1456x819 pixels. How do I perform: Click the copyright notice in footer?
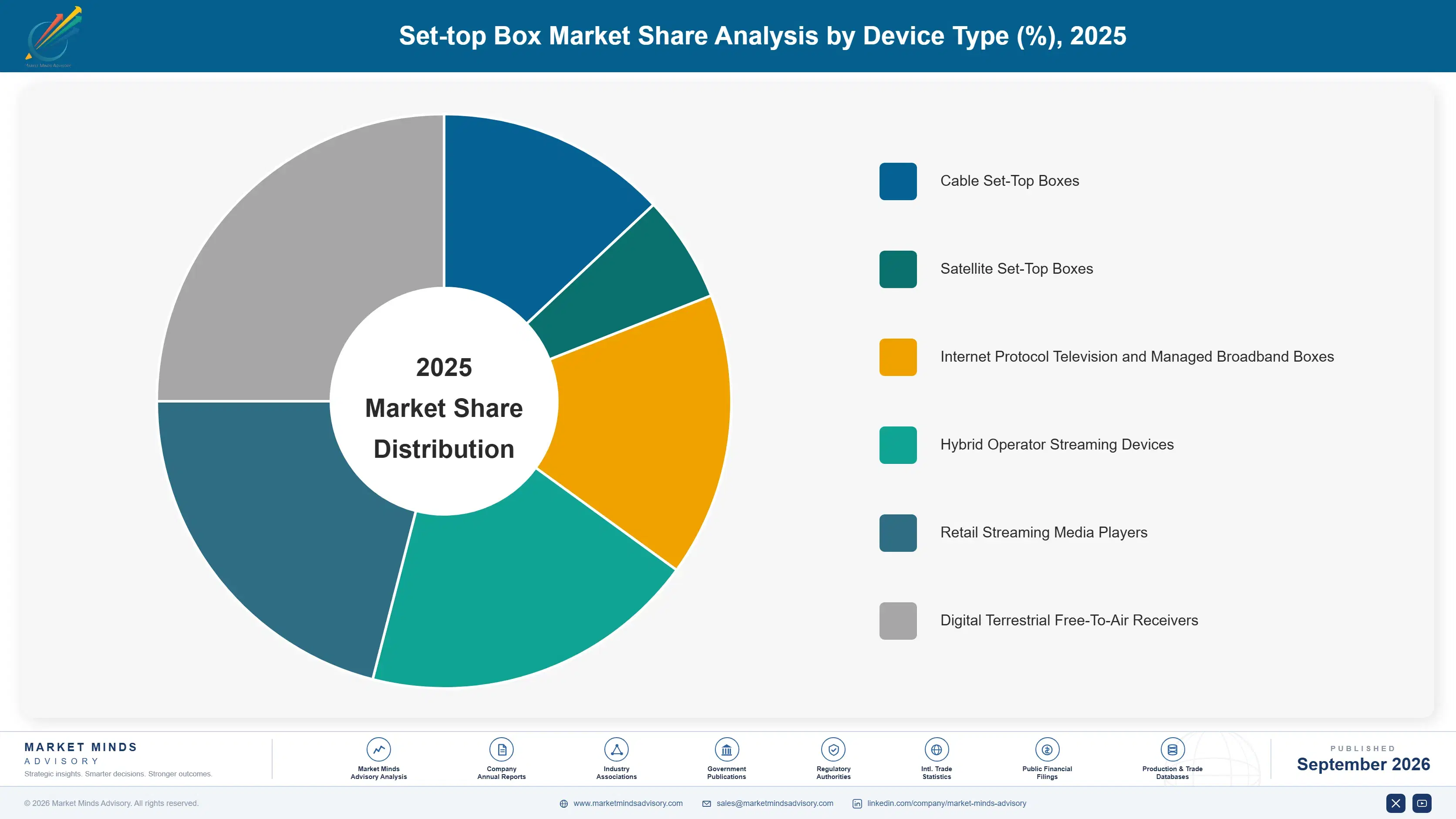click(x=111, y=803)
